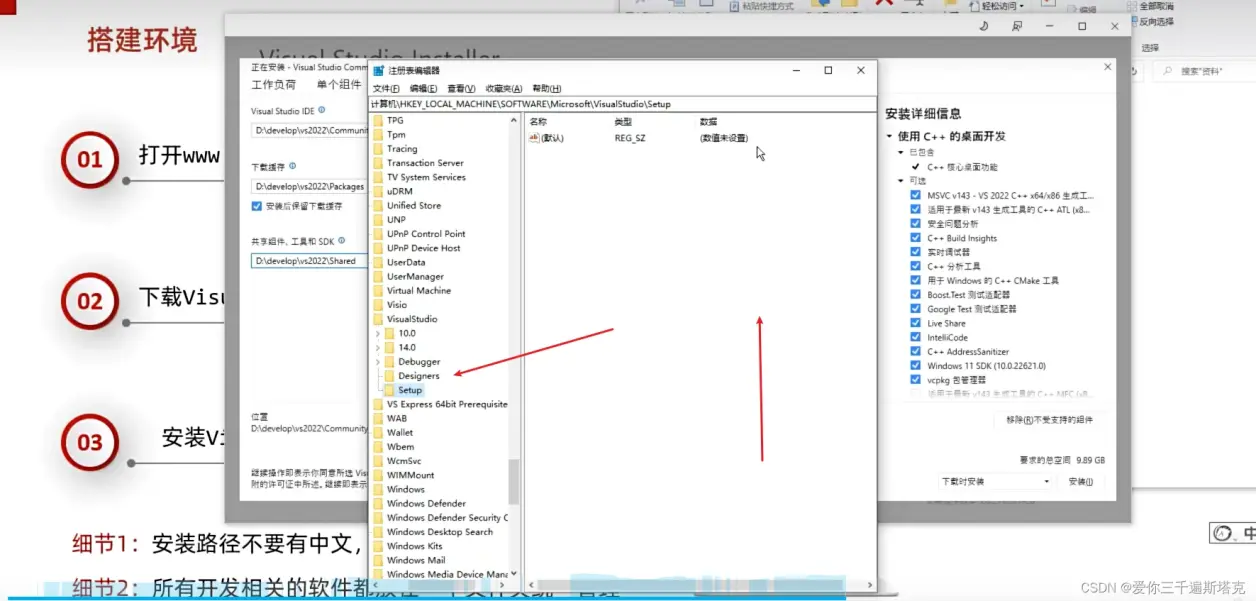The image size is (1256, 601).
Task: Collapse 使用 C++ 的桌面开发 section
Action: 888,136
